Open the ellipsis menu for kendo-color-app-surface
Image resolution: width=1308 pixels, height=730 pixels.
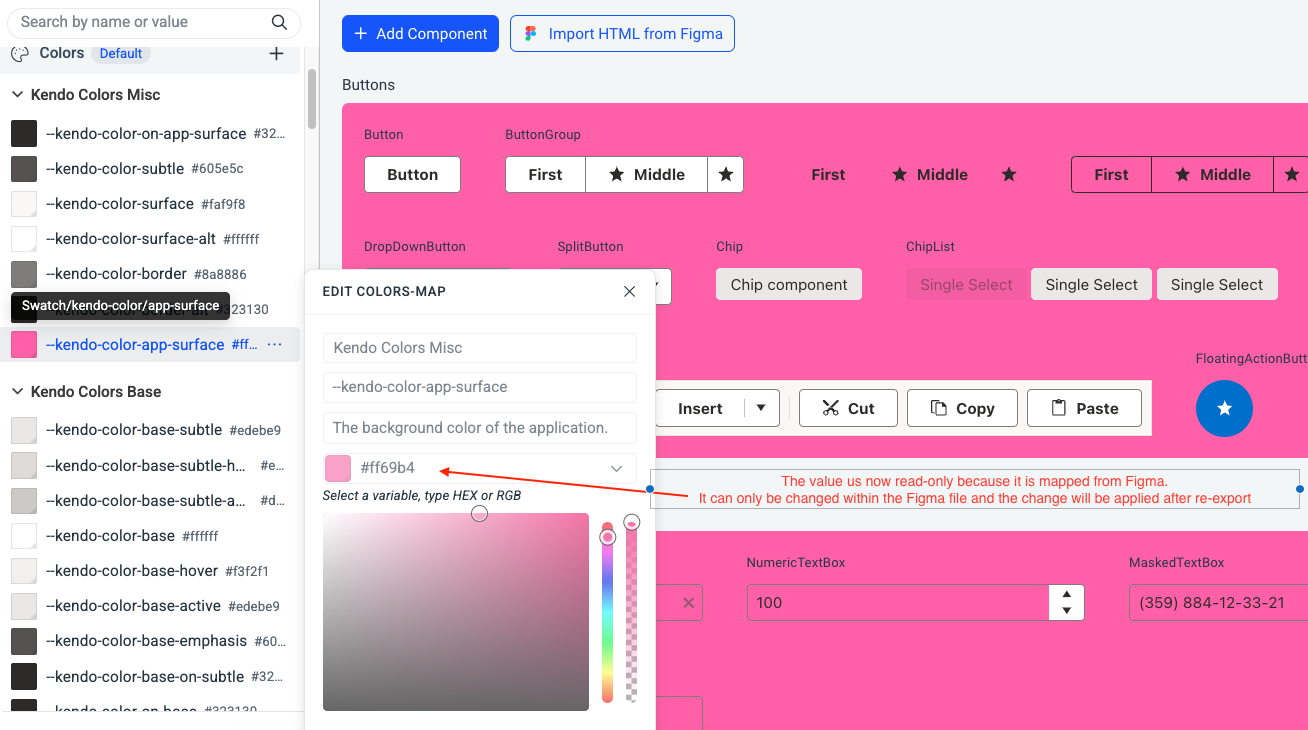(x=275, y=344)
